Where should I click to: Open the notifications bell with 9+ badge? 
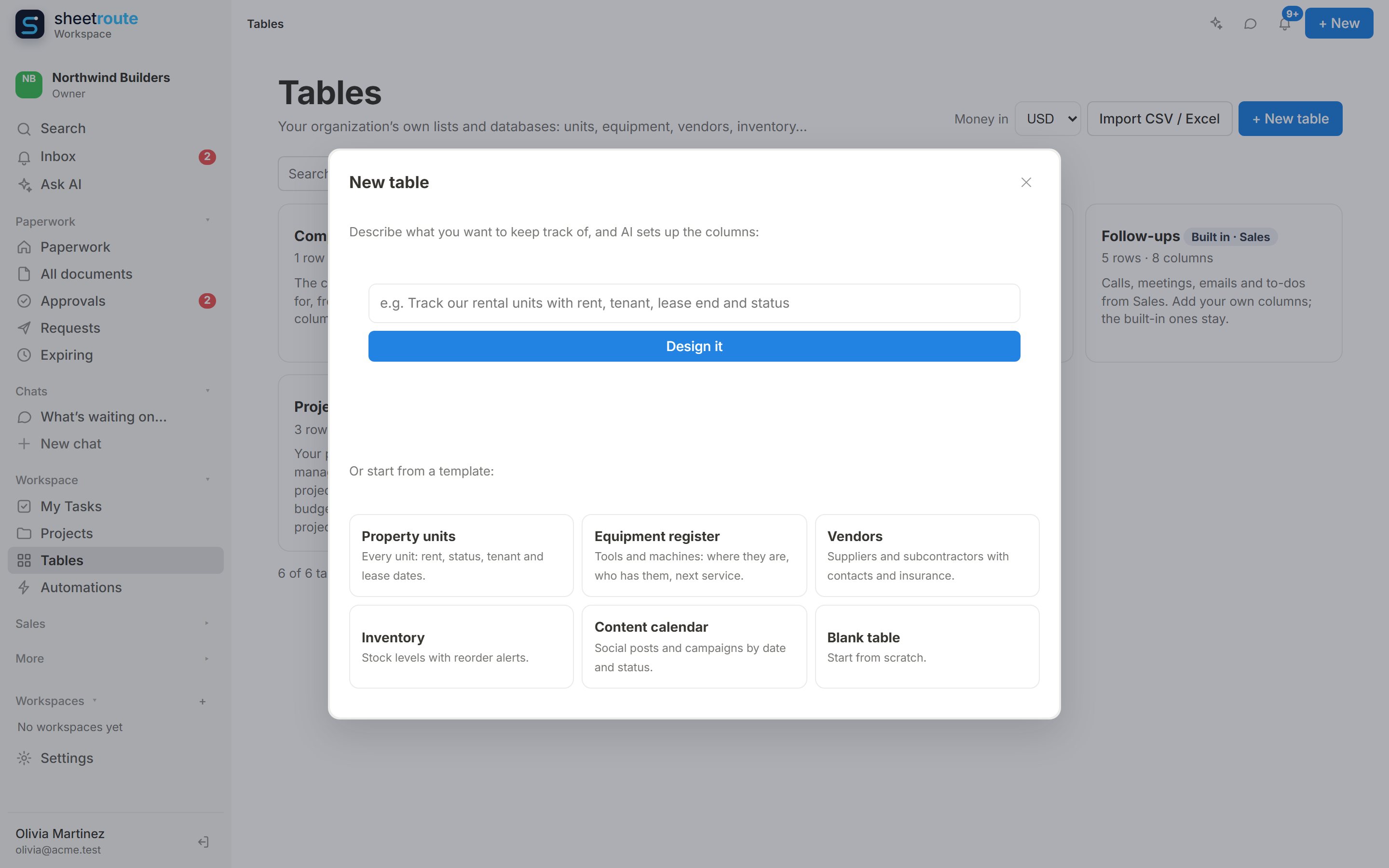[x=1284, y=24]
